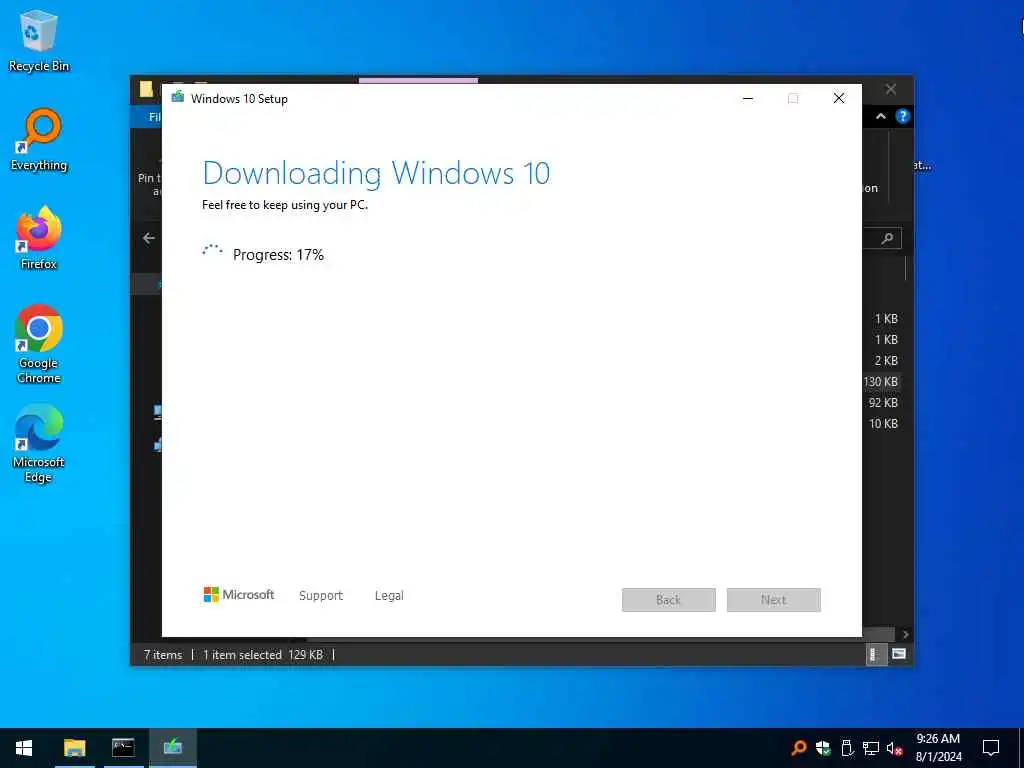Click the Progress: 17% text
Image resolution: width=1024 pixels, height=768 pixels.
(x=278, y=255)
